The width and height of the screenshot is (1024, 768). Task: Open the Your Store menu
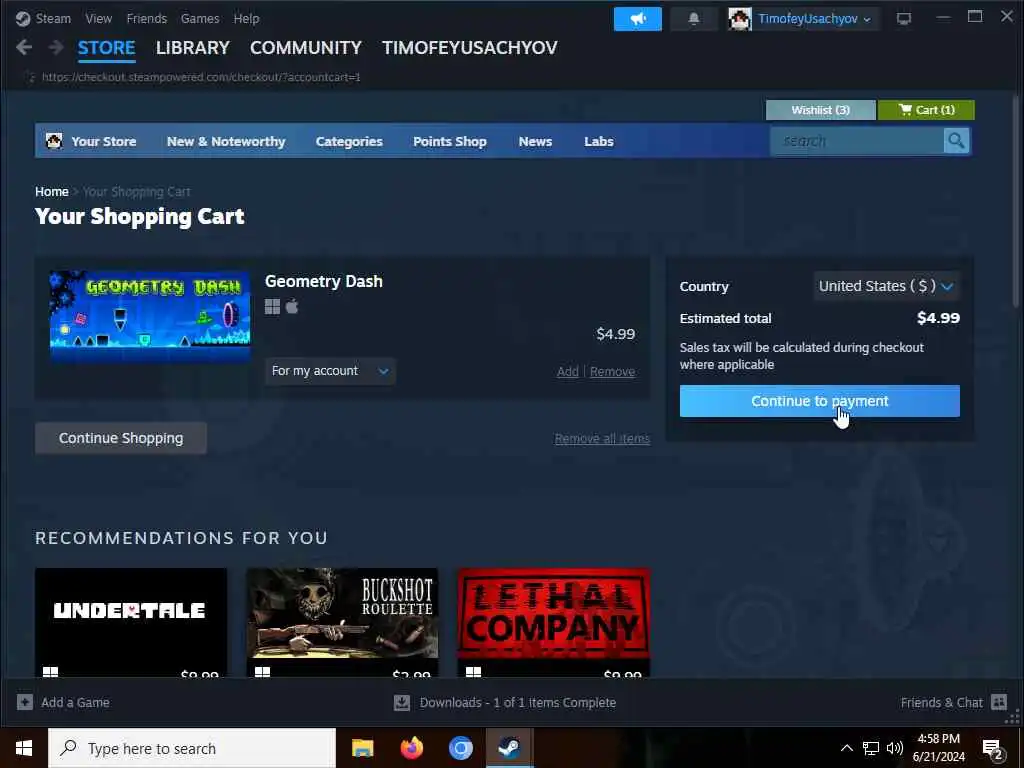tap(103, 141)
